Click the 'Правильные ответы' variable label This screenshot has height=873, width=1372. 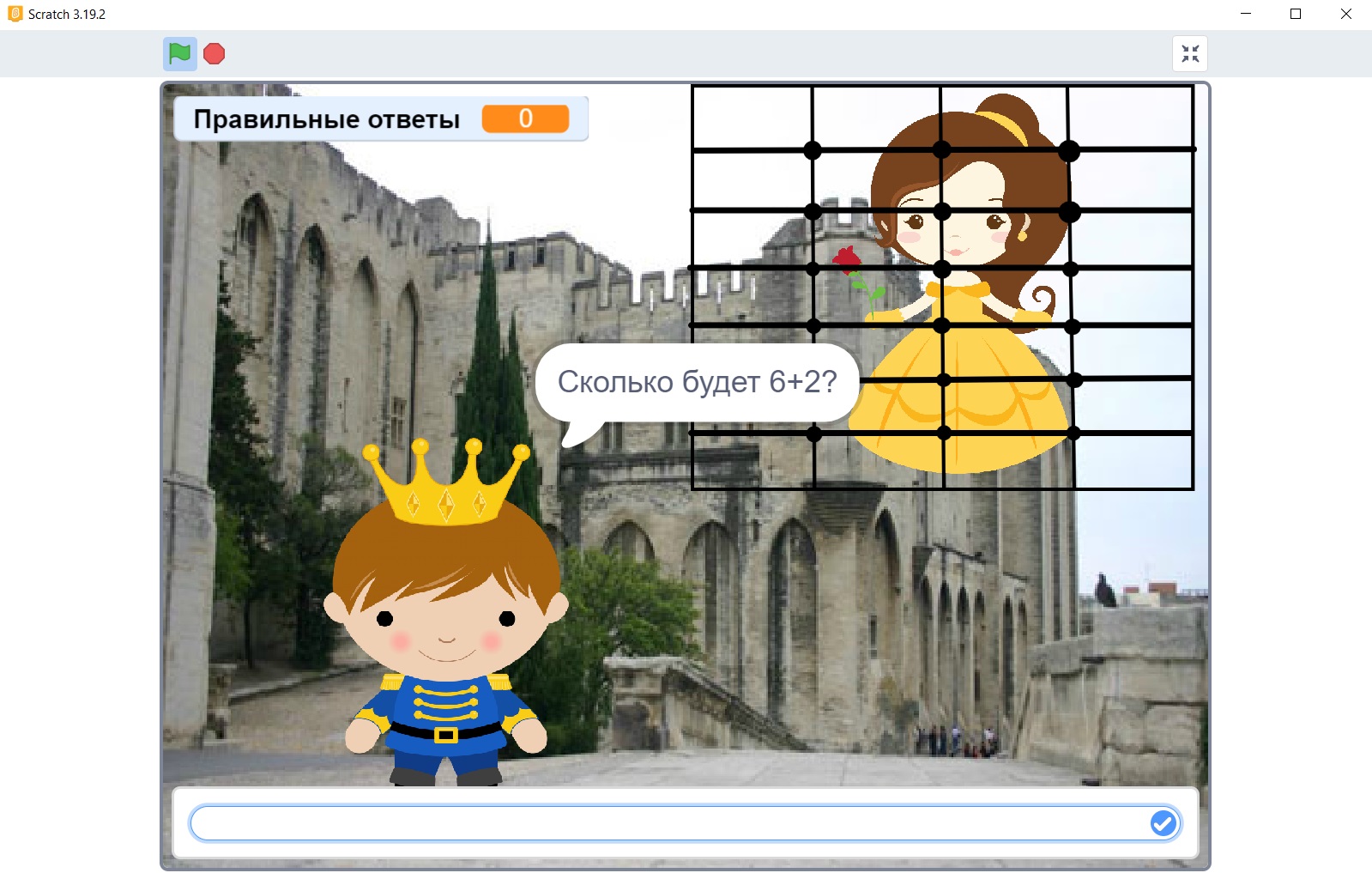pyautogui.click(x=326, y=119)
